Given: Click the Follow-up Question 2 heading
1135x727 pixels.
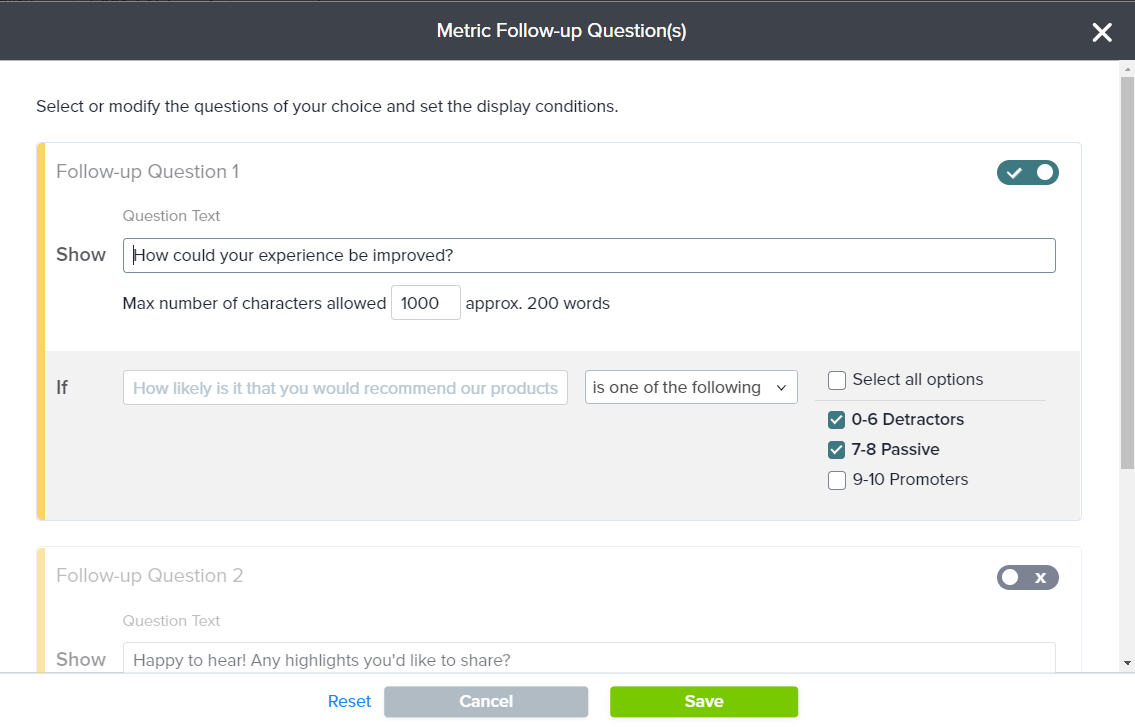Looking at the screenshot, I should point(149,576).
